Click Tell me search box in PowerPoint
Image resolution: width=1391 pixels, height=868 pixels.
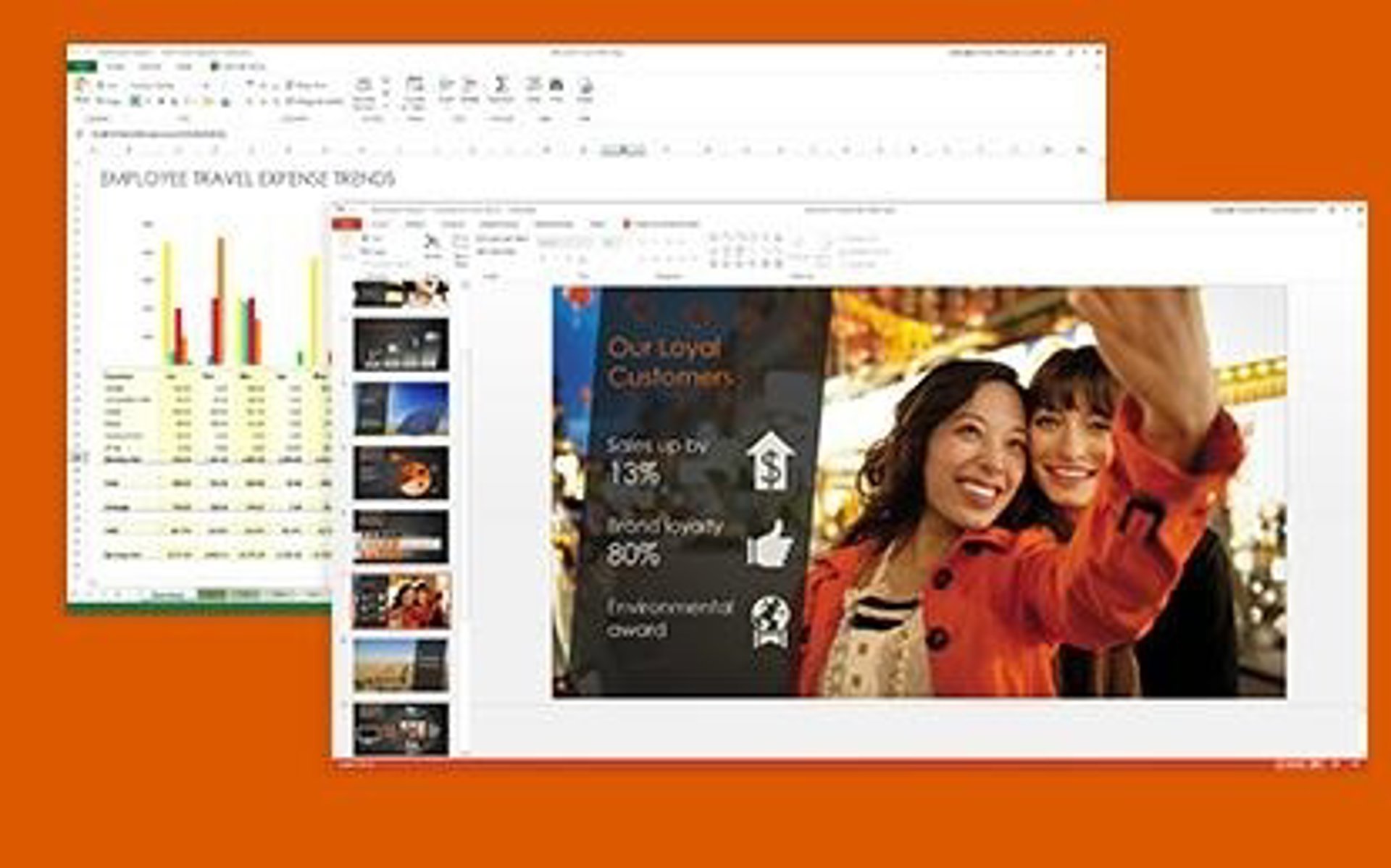[664, 224]
